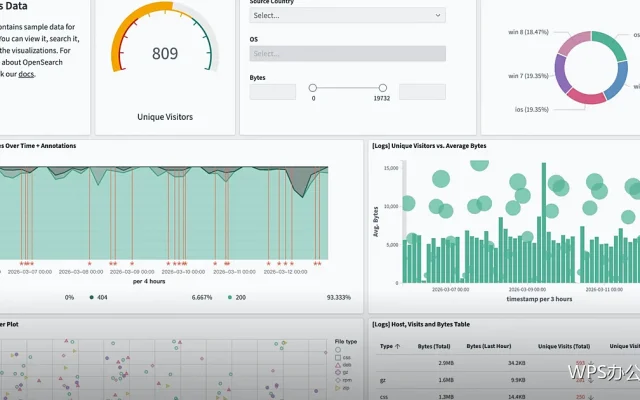Select the win 8 (18.47%) donut label
640x400 pixels.
point(528,32)
